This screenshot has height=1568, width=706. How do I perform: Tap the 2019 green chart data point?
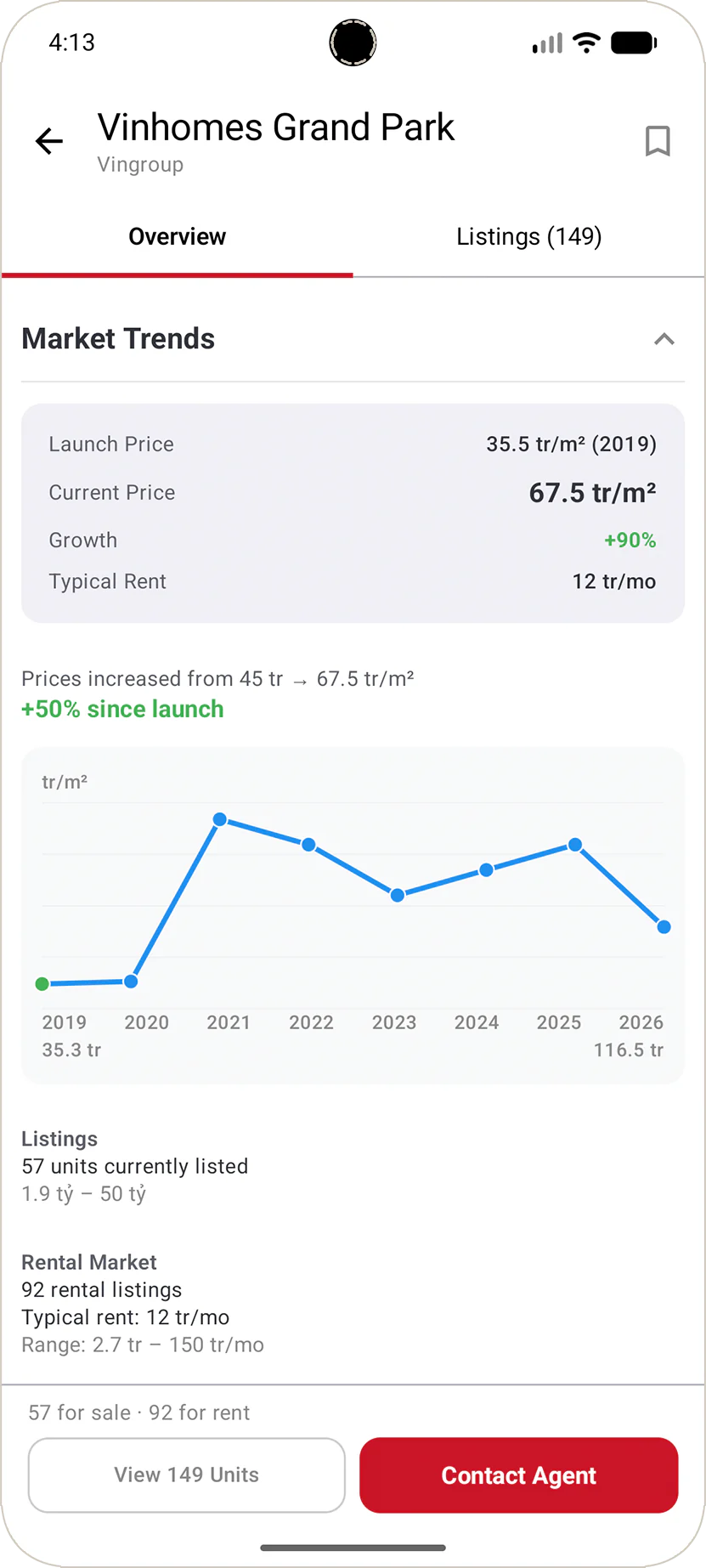(x=42, y=984)
